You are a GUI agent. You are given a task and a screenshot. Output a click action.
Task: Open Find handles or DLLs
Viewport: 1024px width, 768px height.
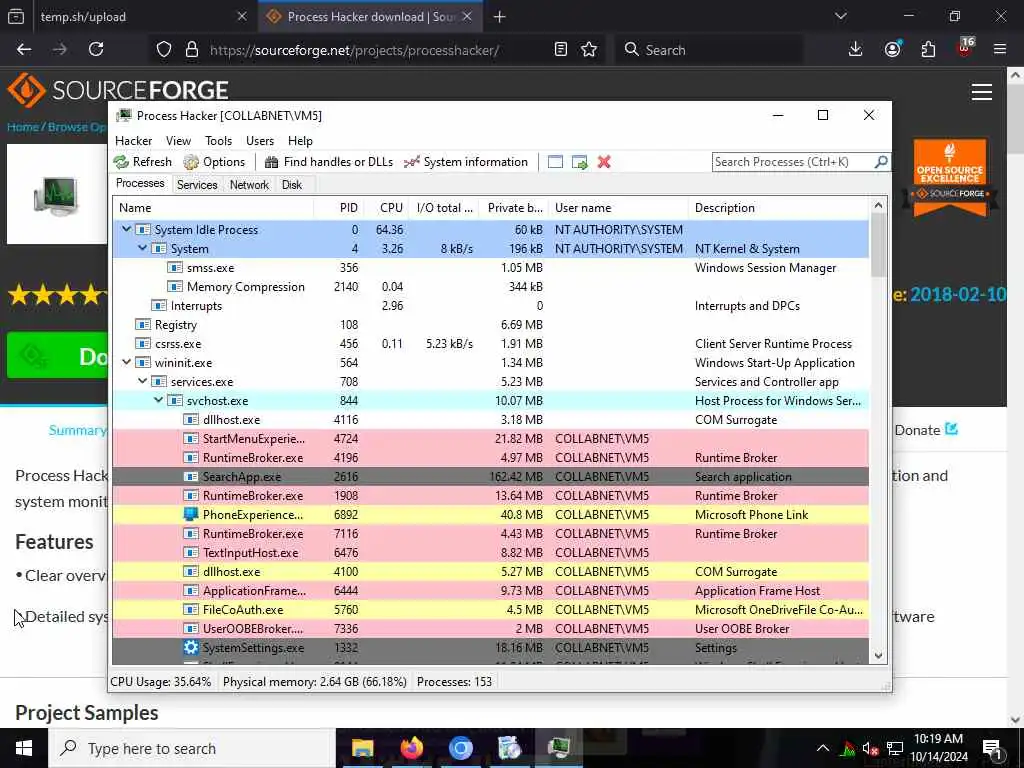(x=328, y=162)
